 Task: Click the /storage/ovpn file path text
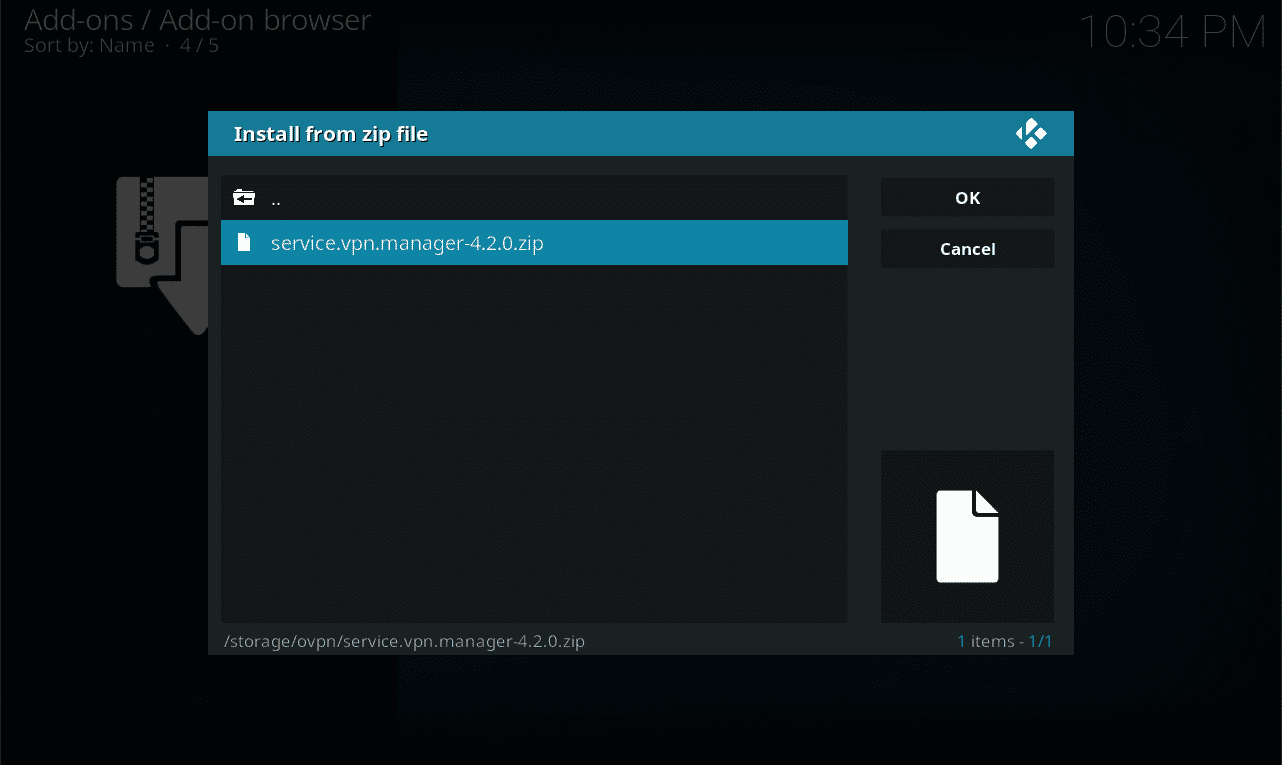point(406,641)
